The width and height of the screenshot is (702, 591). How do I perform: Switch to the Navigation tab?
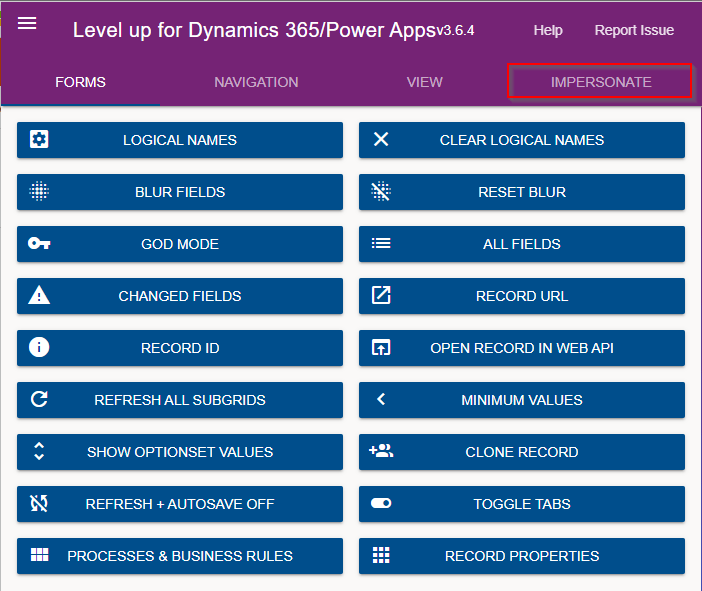256,82
